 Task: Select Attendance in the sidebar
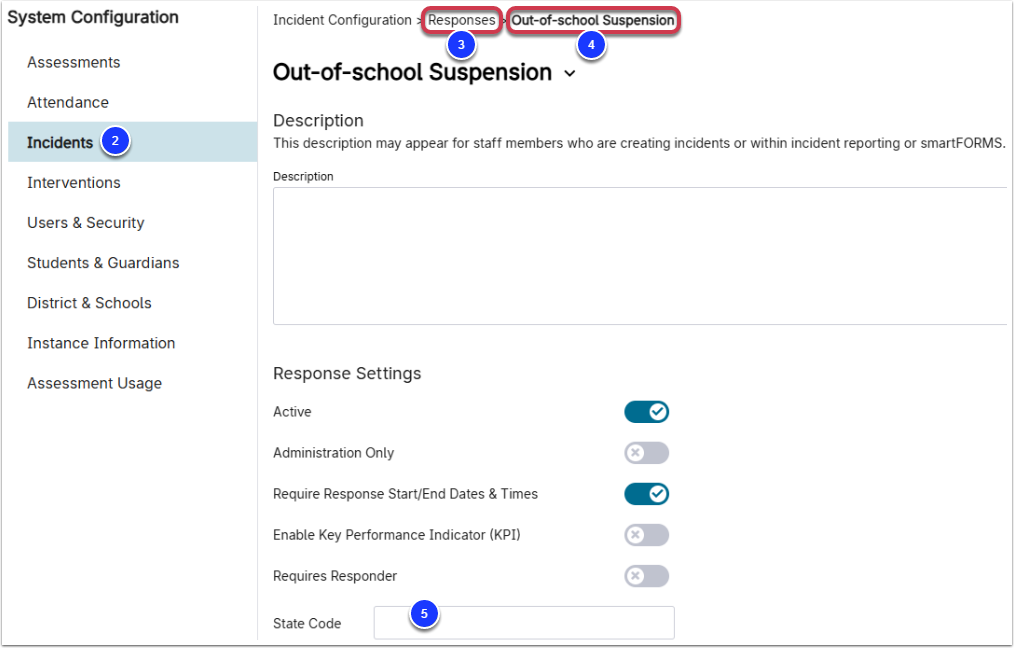[68, 102]
